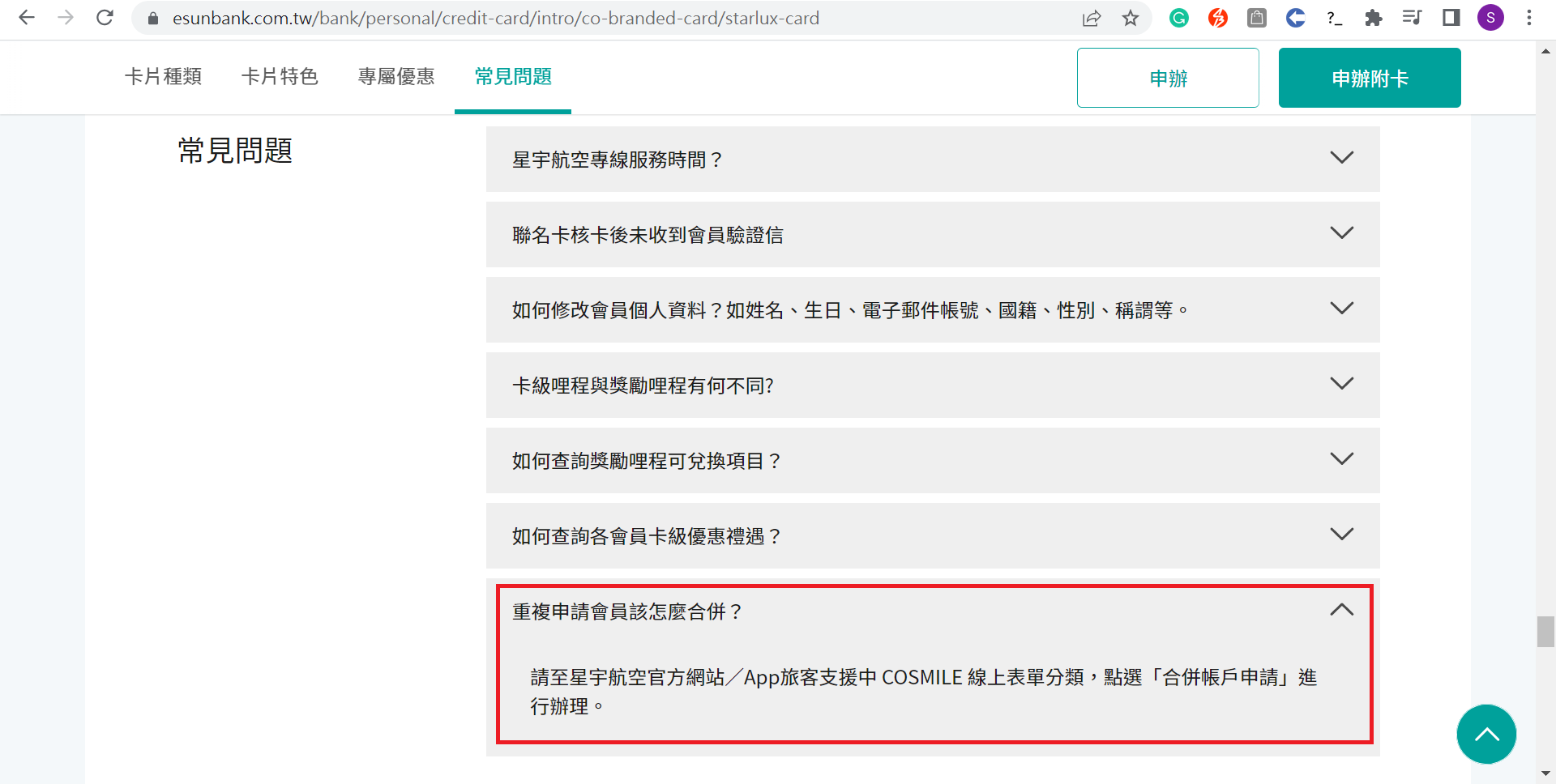The image size is (1556, 784).
Task: Bookmark this page with the star icon
Action: tap(1131, 18)
